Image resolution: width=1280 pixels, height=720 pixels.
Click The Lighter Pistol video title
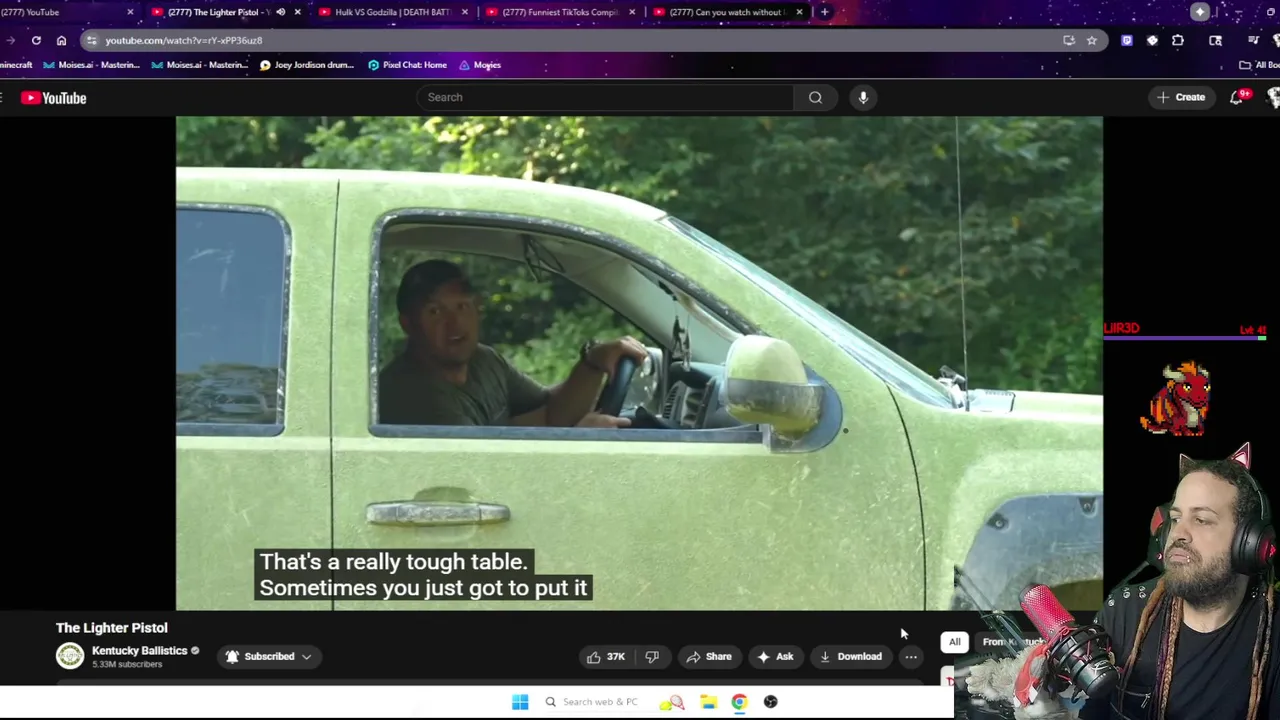pyautogui.click(x=112, y=628)
